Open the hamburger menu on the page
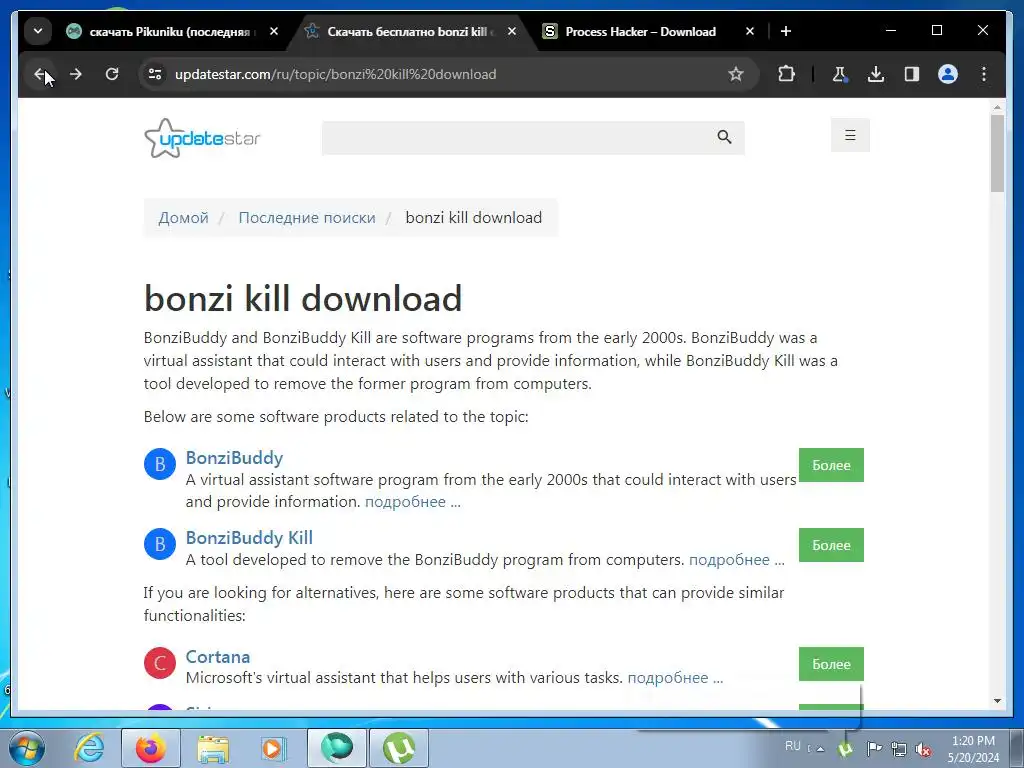This screenshot has height=768, width=1024. [850, 135]
